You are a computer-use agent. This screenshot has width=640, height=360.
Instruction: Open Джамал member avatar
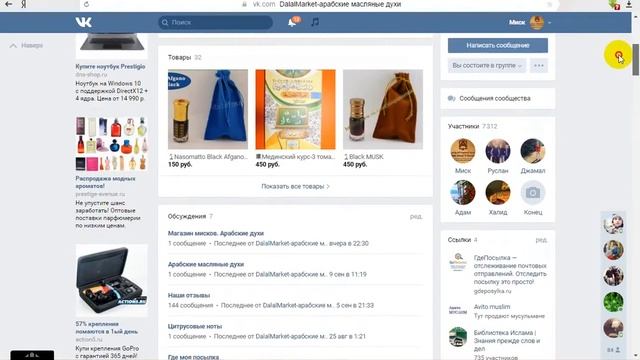point(533,151)
